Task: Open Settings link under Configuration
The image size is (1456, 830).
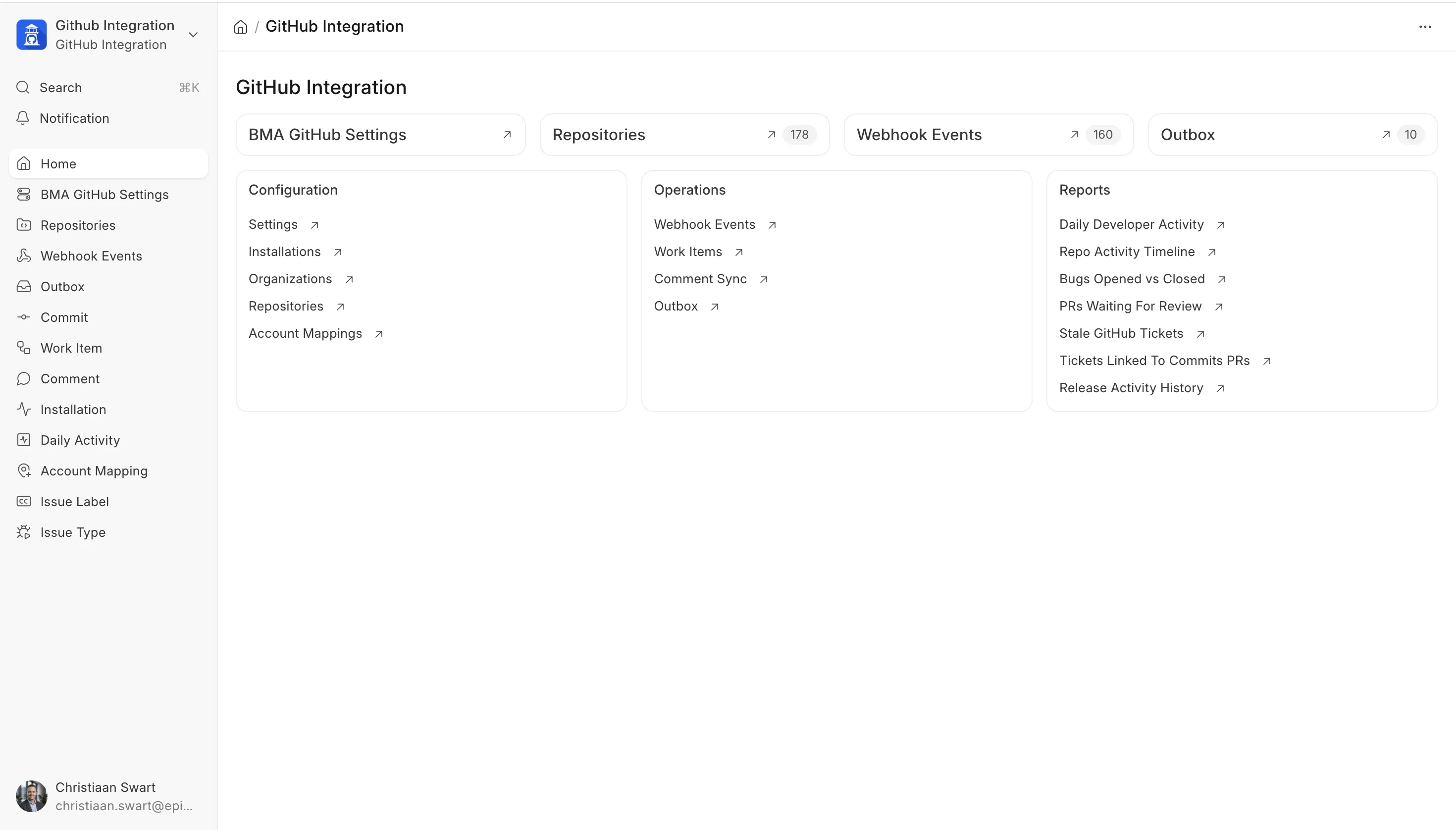Action: pos(273,225)
